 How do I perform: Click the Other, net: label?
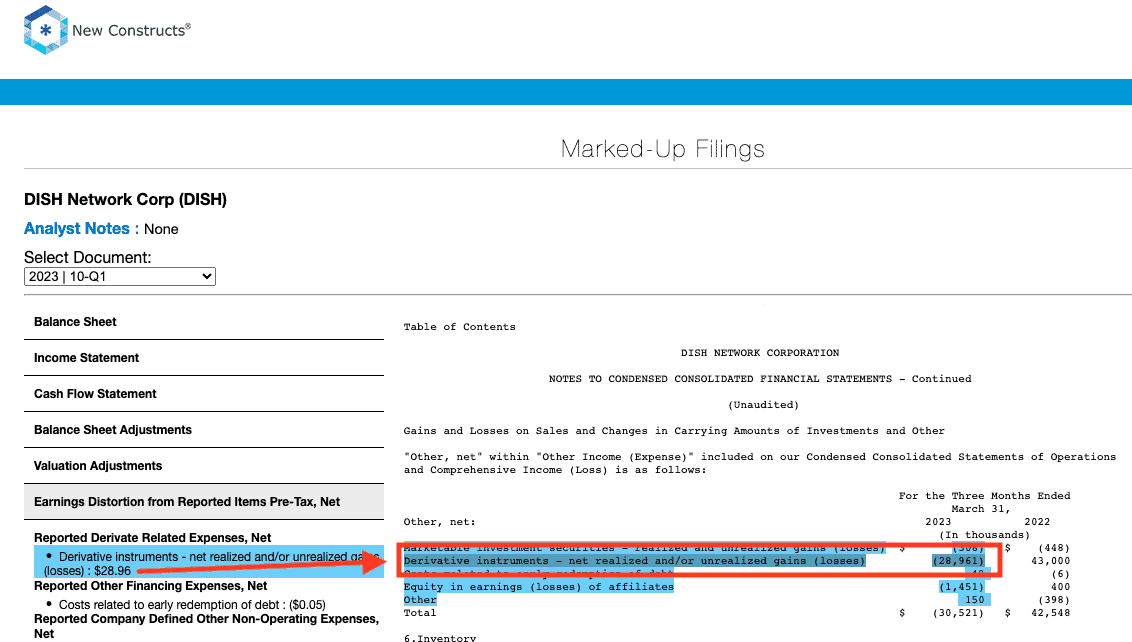440,522
